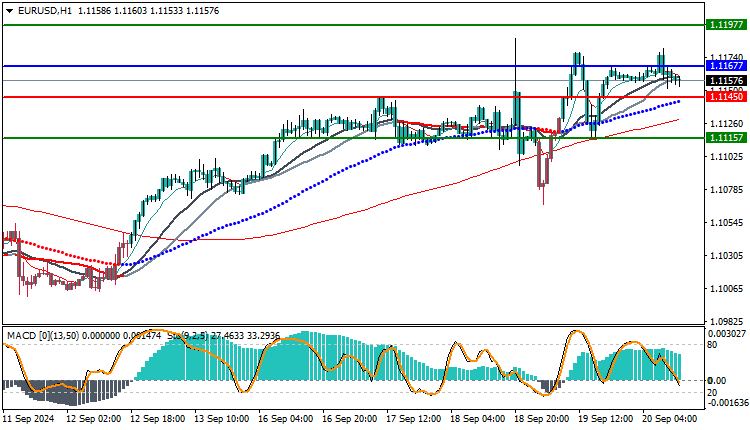The width and height of the screenshot is (750, 430).
Task: Click the 12 Sep 18:00 time label
Action: click(157, 419)
